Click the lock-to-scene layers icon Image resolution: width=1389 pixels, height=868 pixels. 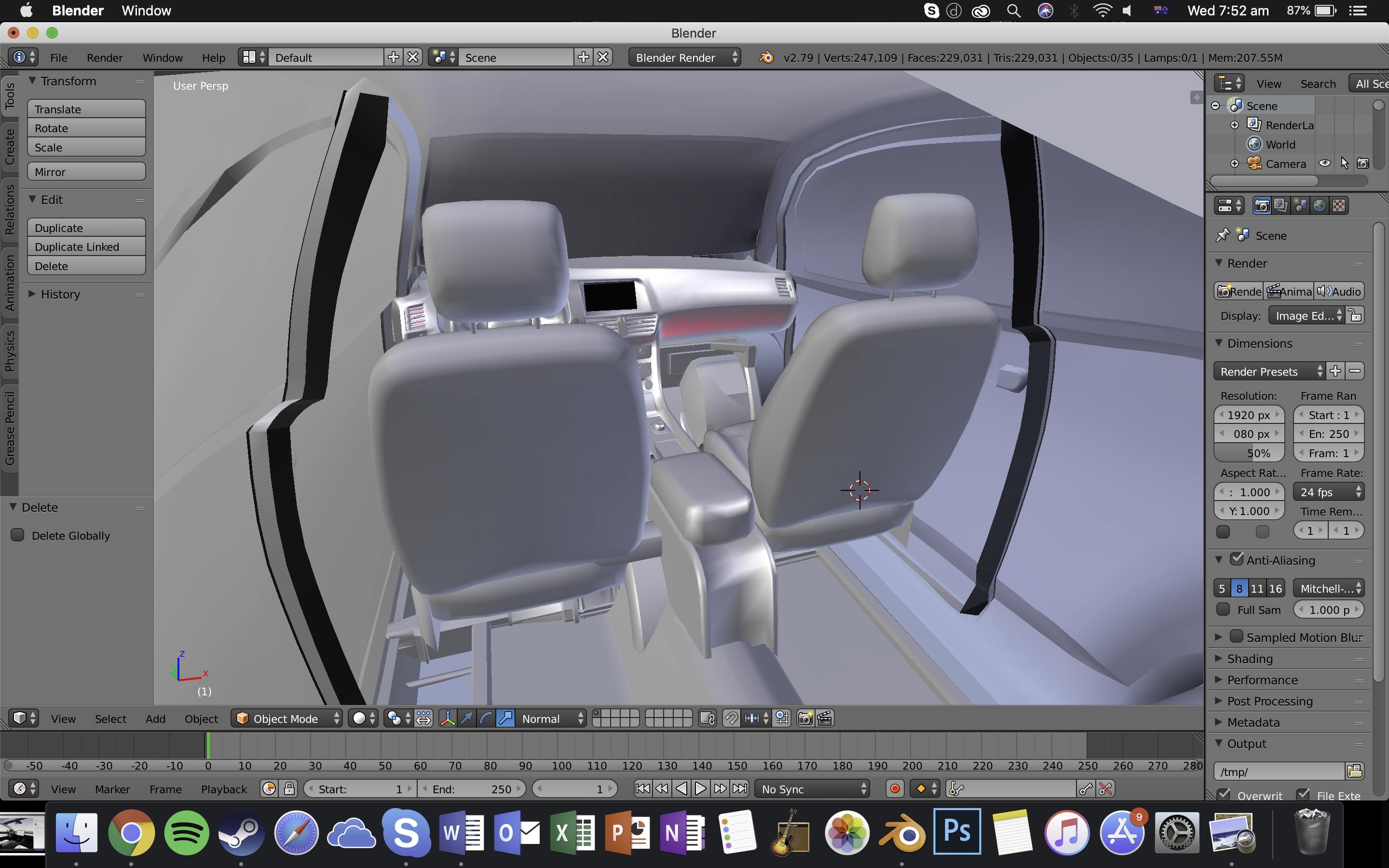point(708,718)
